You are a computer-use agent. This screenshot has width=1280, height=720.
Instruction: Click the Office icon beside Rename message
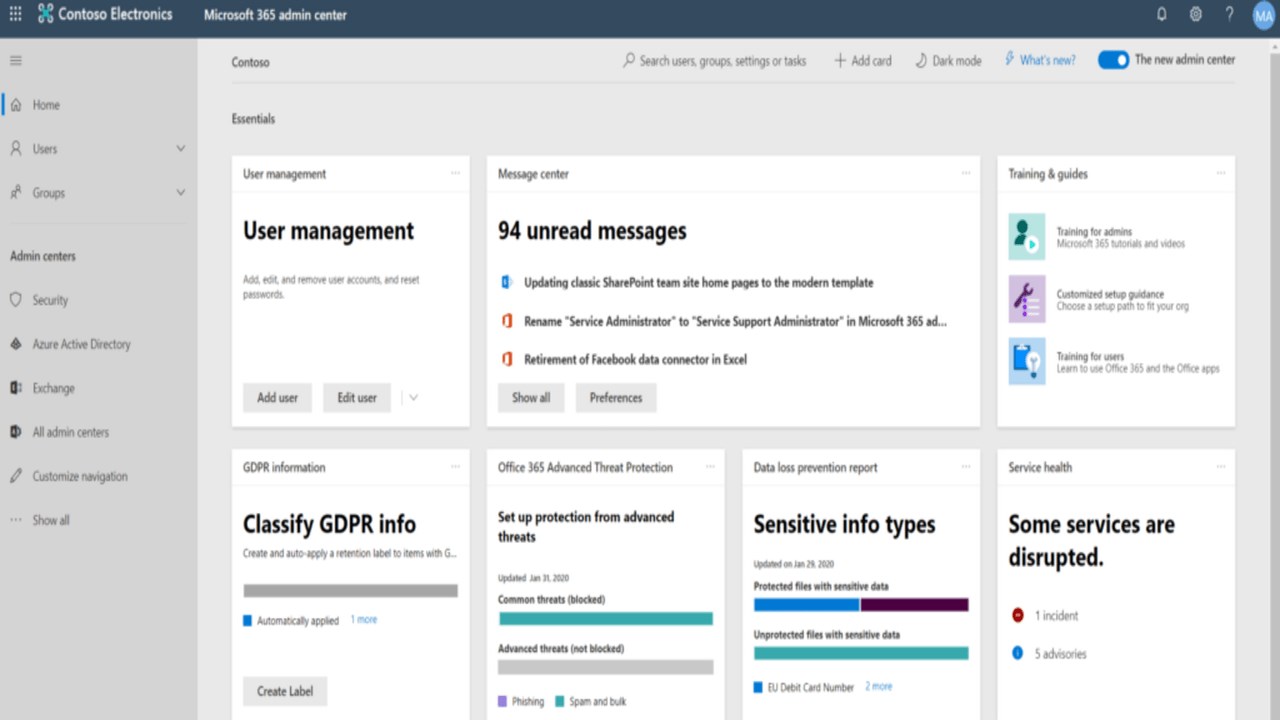point(507,321)
